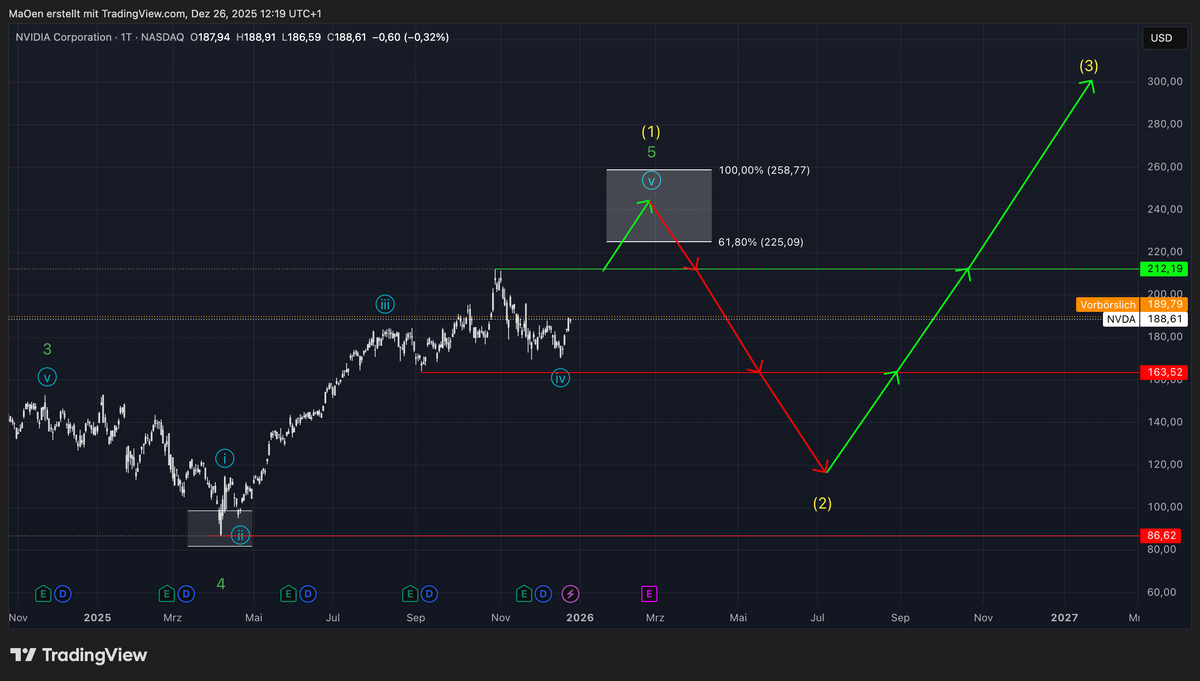Click the green 212,19 price label

1162,268
